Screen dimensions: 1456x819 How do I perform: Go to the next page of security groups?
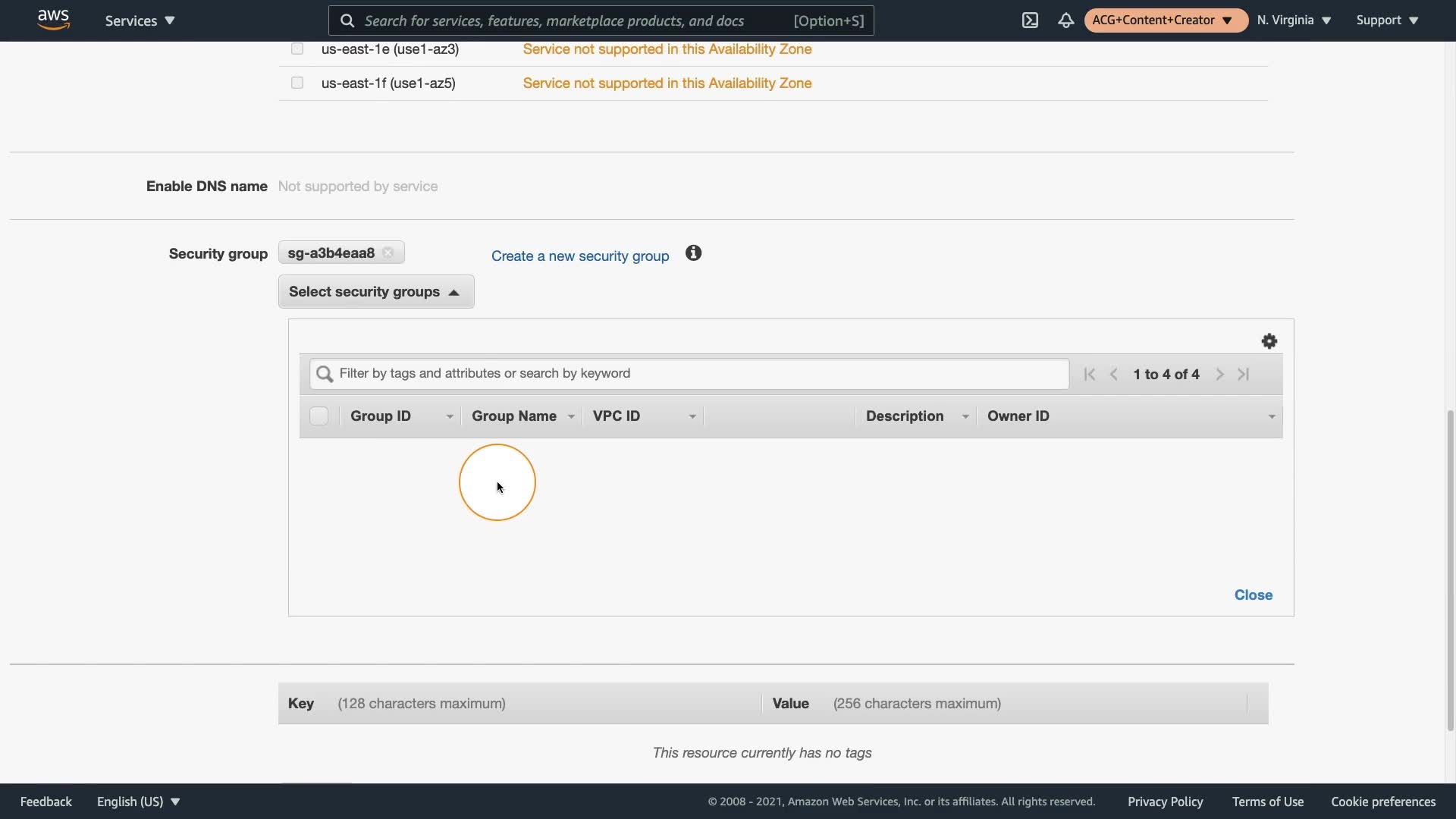pos(1219,374)
